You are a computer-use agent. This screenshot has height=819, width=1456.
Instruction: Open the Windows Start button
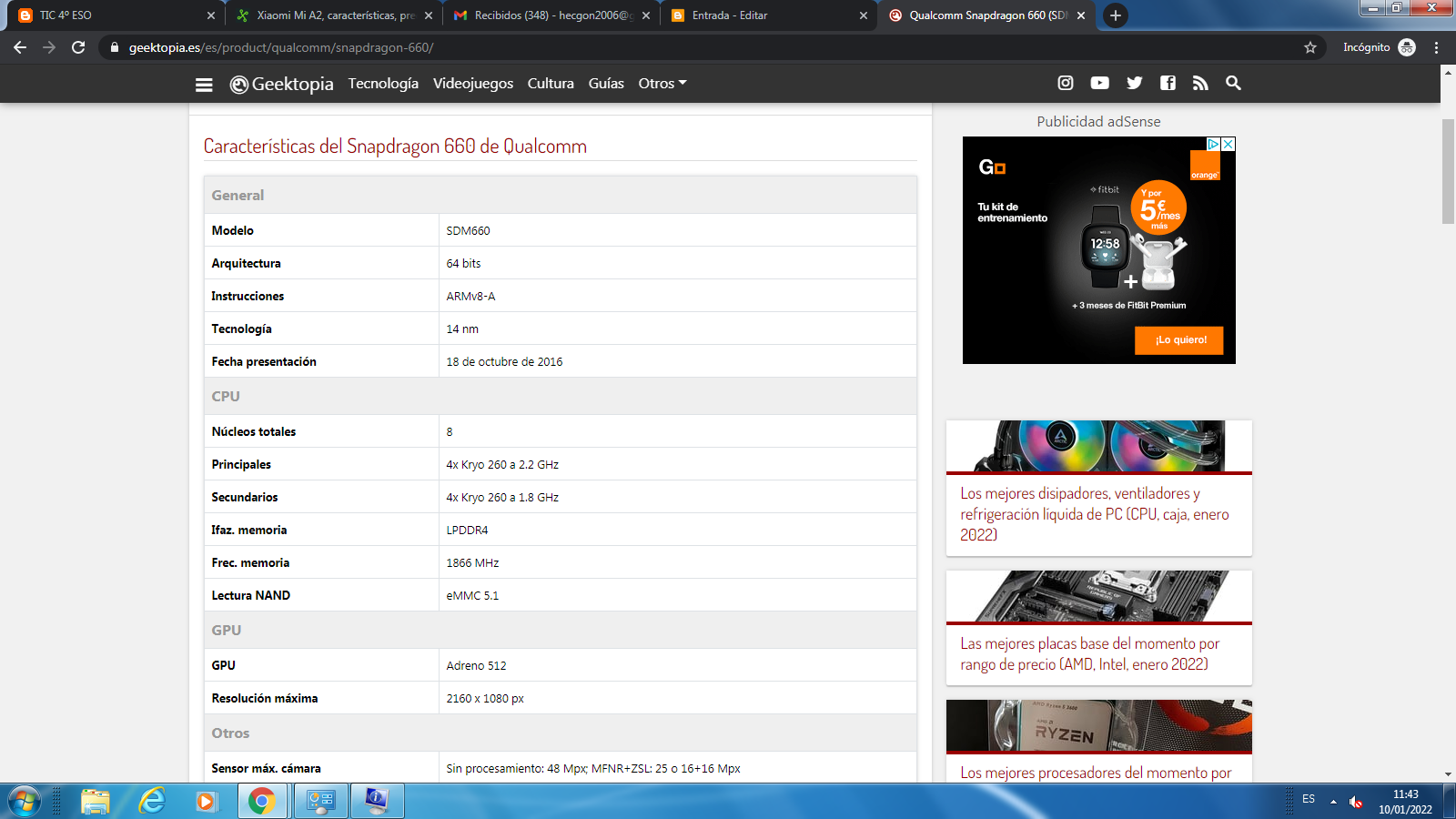coord(24,802)
